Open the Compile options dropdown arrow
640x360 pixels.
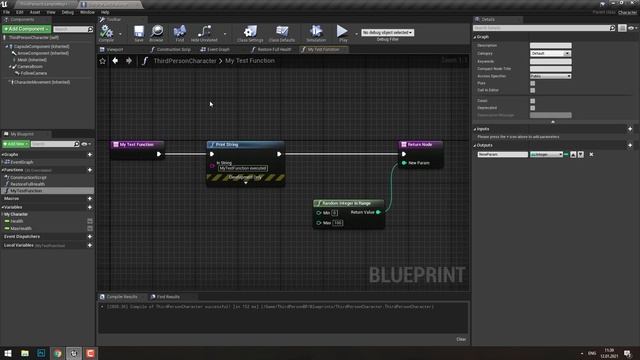(120, 34)
